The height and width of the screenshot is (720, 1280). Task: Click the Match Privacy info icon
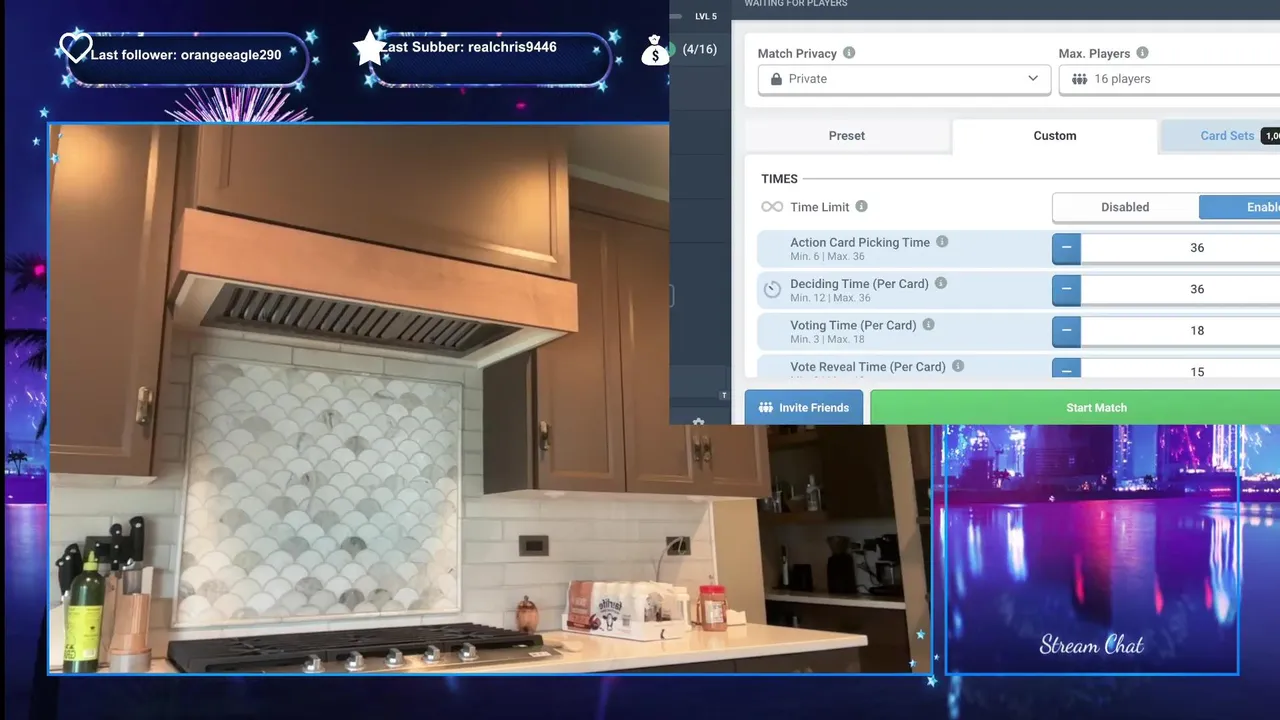(849, 53)
